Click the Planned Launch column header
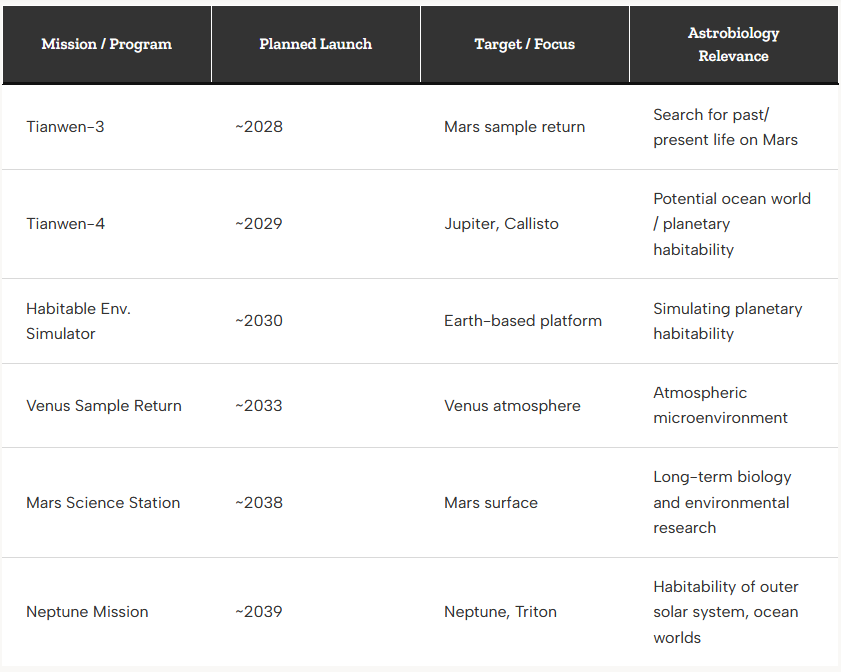This screenshot has height=672, width=841. coord(316,45)
